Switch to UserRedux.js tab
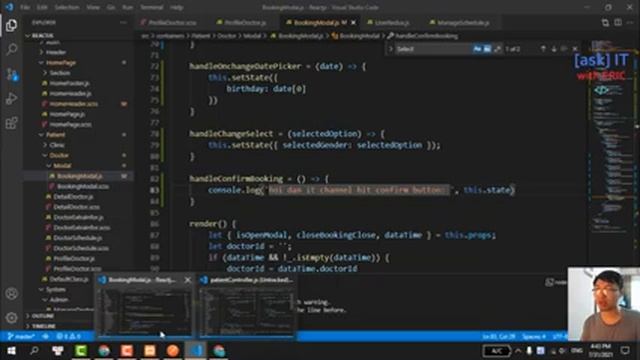This screenshot has width=640, height=360. [388, 23]
